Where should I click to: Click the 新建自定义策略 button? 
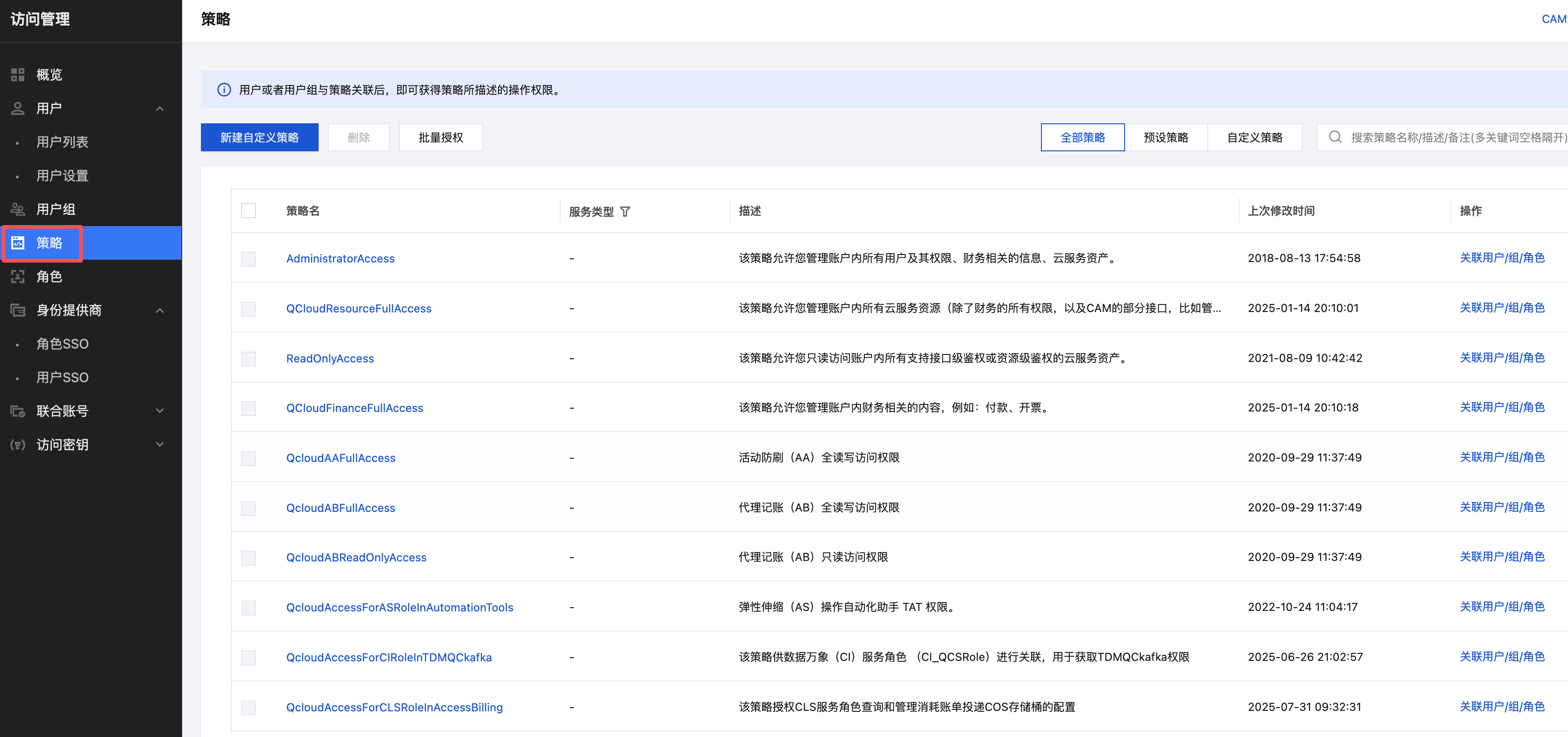(x=259, y=137)
